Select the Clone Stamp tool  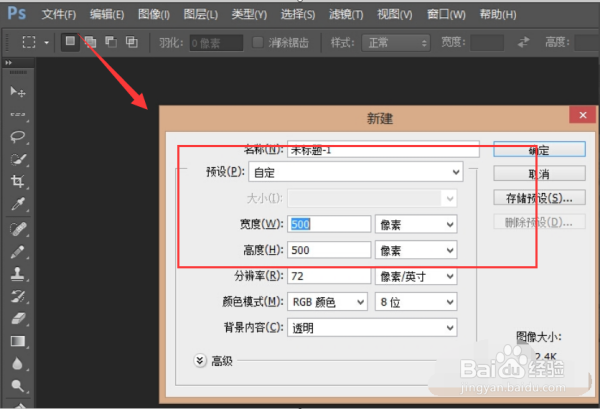click(18, 274)
